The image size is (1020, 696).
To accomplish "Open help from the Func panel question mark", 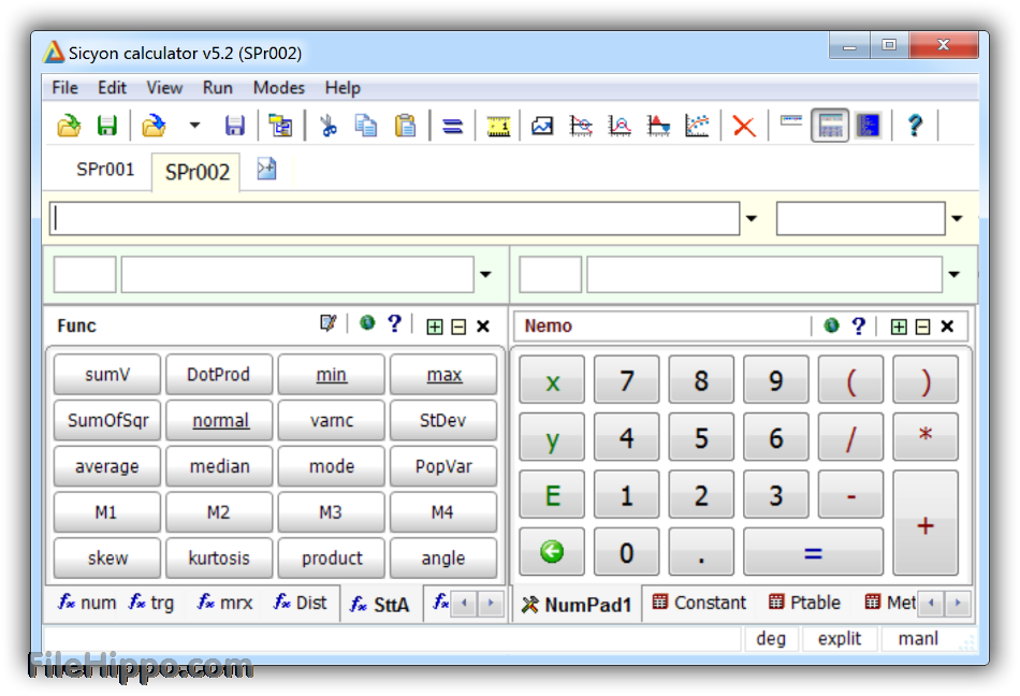I will [394, 324].
